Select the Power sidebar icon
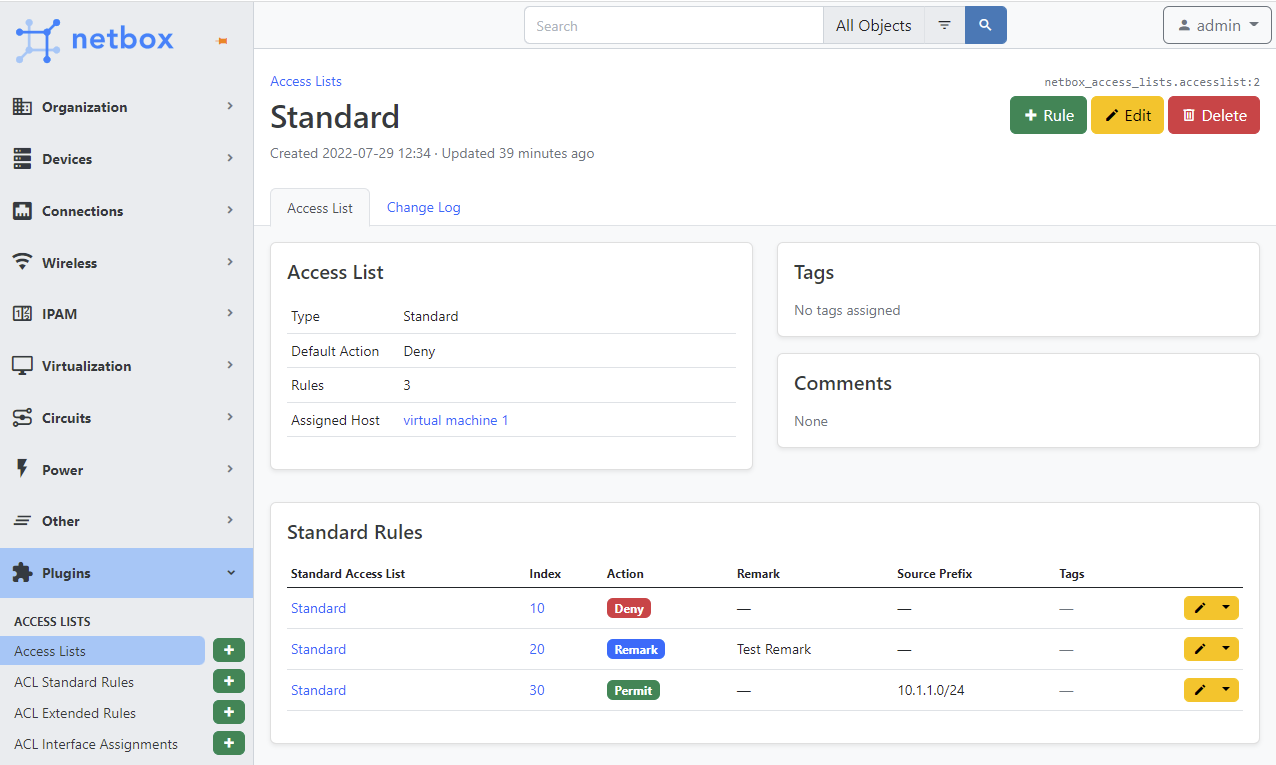The height and width of the screenshot is (765, 1276). 22,469
